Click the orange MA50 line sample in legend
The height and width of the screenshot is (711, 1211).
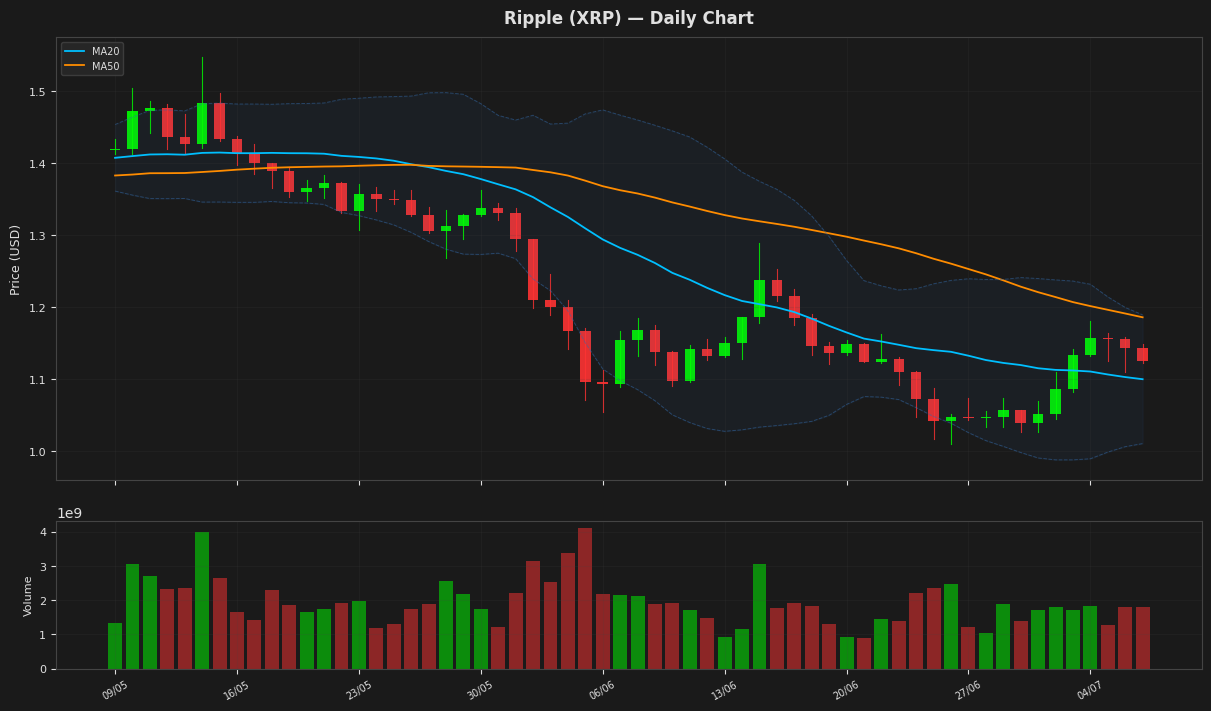pos(75,67)
